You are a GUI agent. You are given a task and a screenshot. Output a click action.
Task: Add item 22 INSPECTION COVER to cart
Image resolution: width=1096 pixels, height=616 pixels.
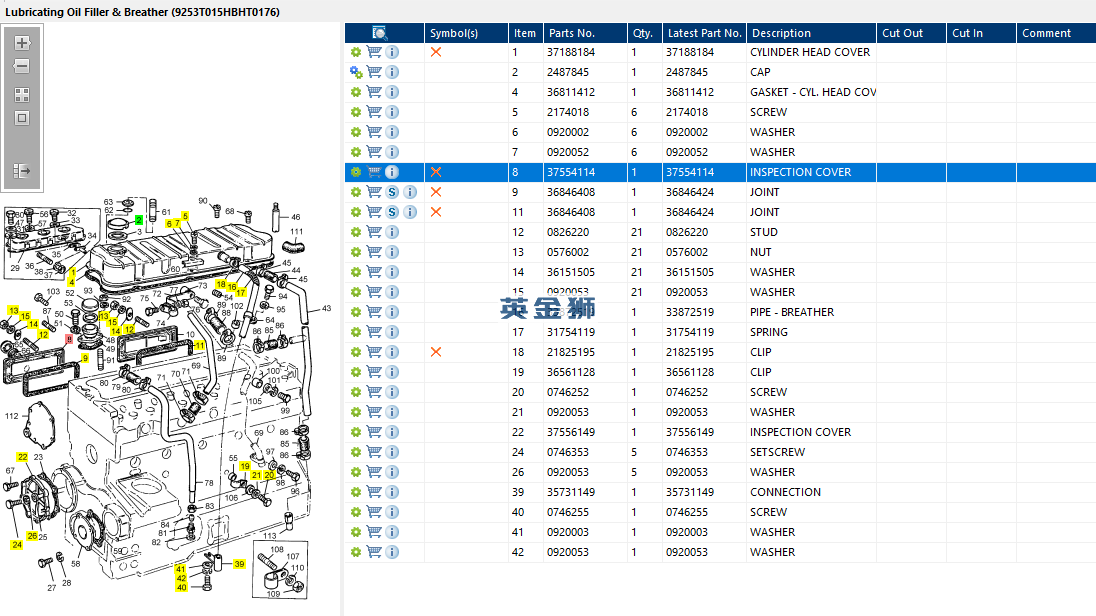(x=374, y=432)
